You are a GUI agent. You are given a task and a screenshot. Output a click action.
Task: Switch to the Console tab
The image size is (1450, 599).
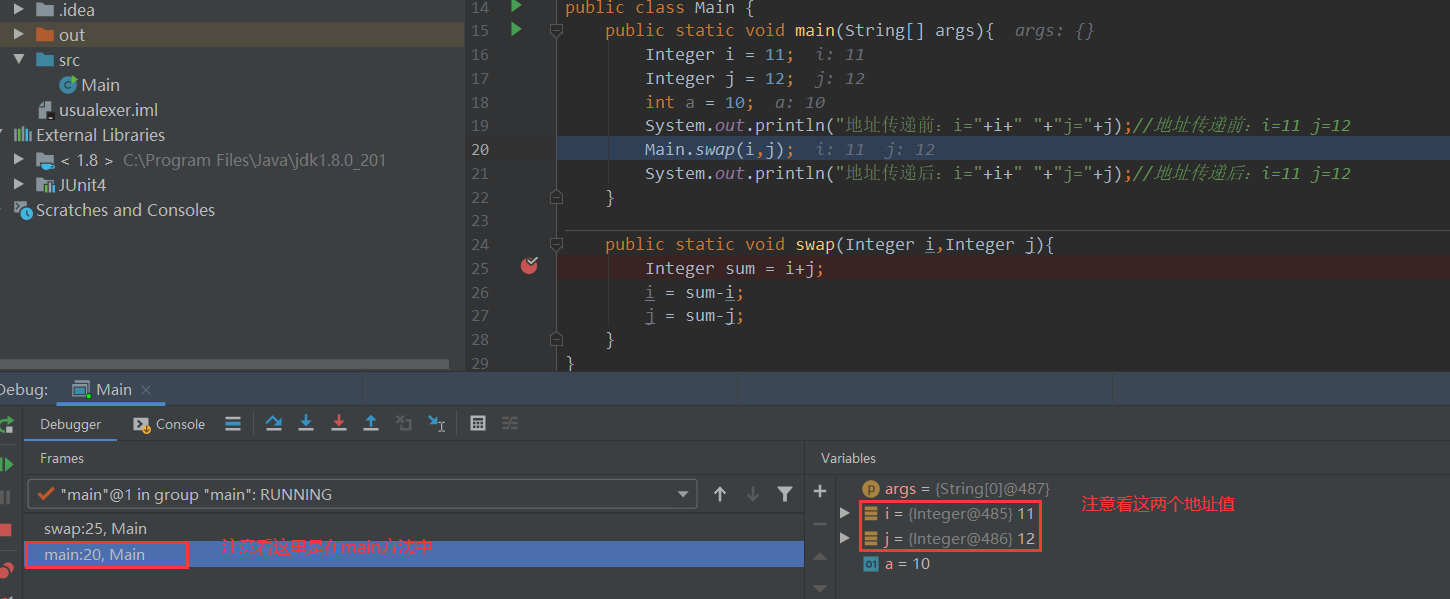pyautogui.click(x=169, y=424)
